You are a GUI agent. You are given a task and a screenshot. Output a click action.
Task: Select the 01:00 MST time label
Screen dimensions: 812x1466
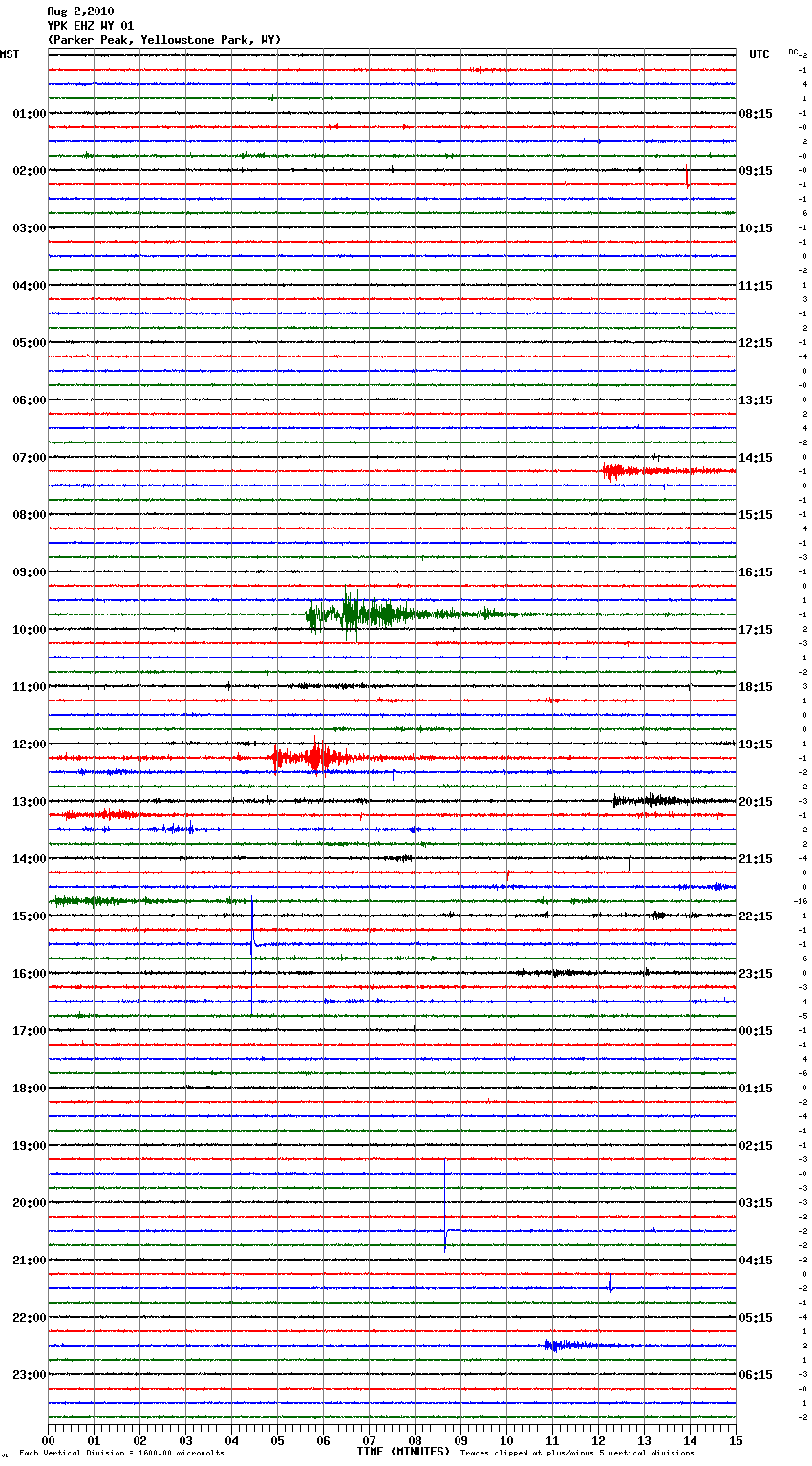[30, 114]
